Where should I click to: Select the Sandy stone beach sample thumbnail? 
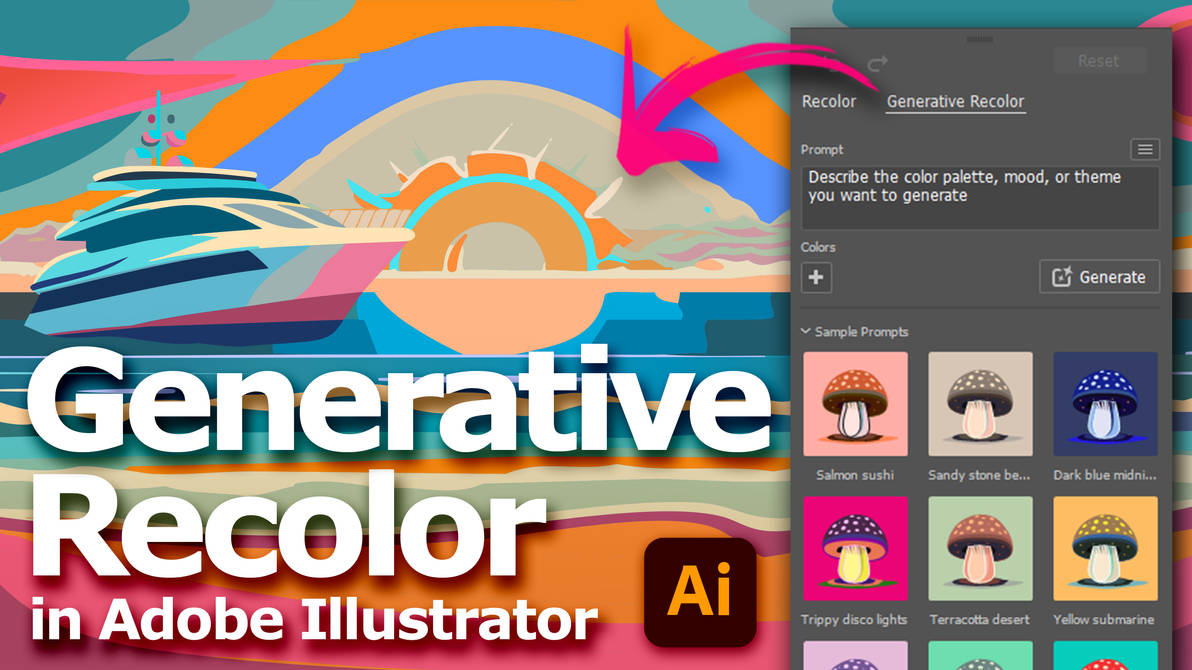pos(980,404)
